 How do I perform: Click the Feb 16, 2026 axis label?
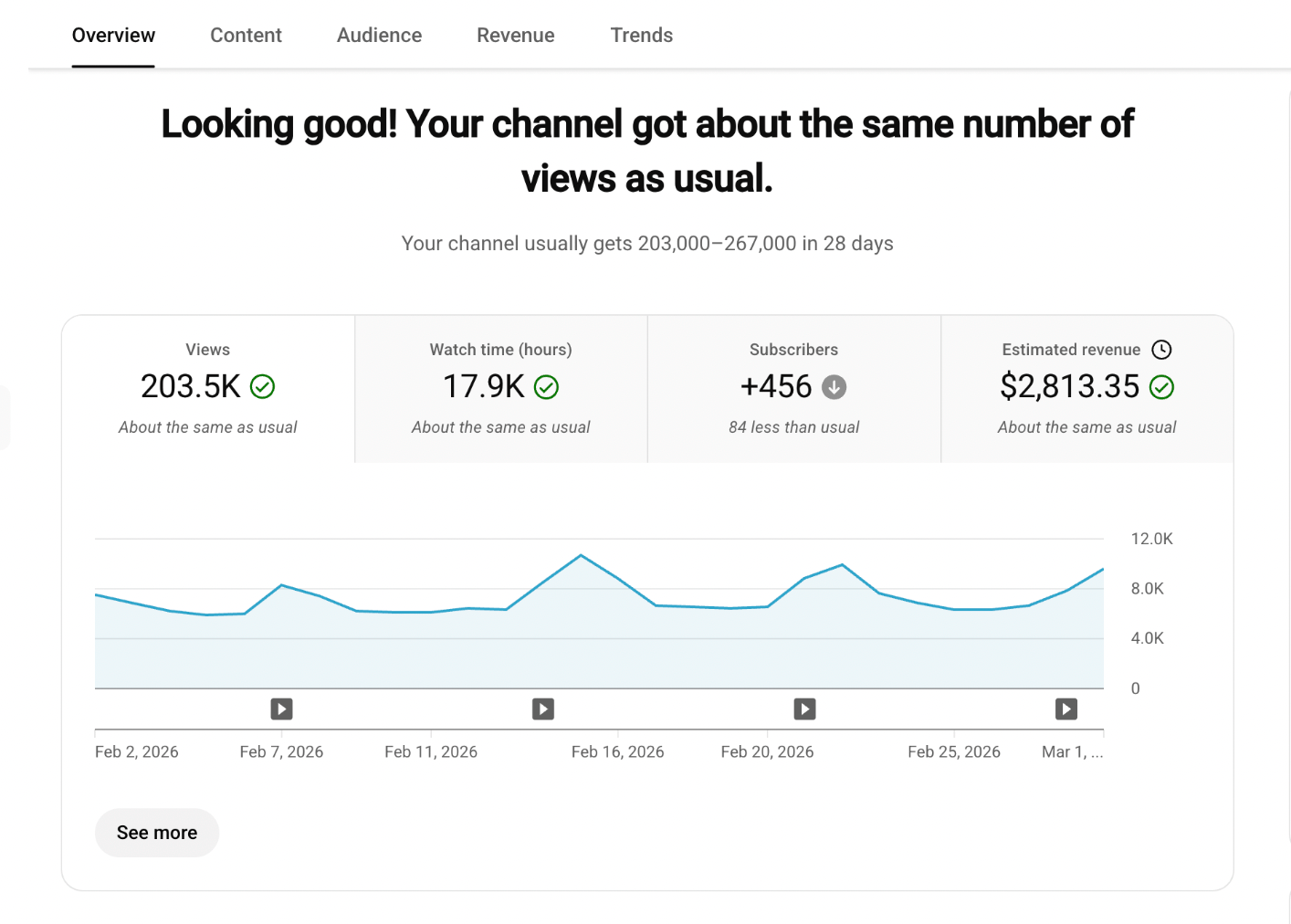pos(618,752)
